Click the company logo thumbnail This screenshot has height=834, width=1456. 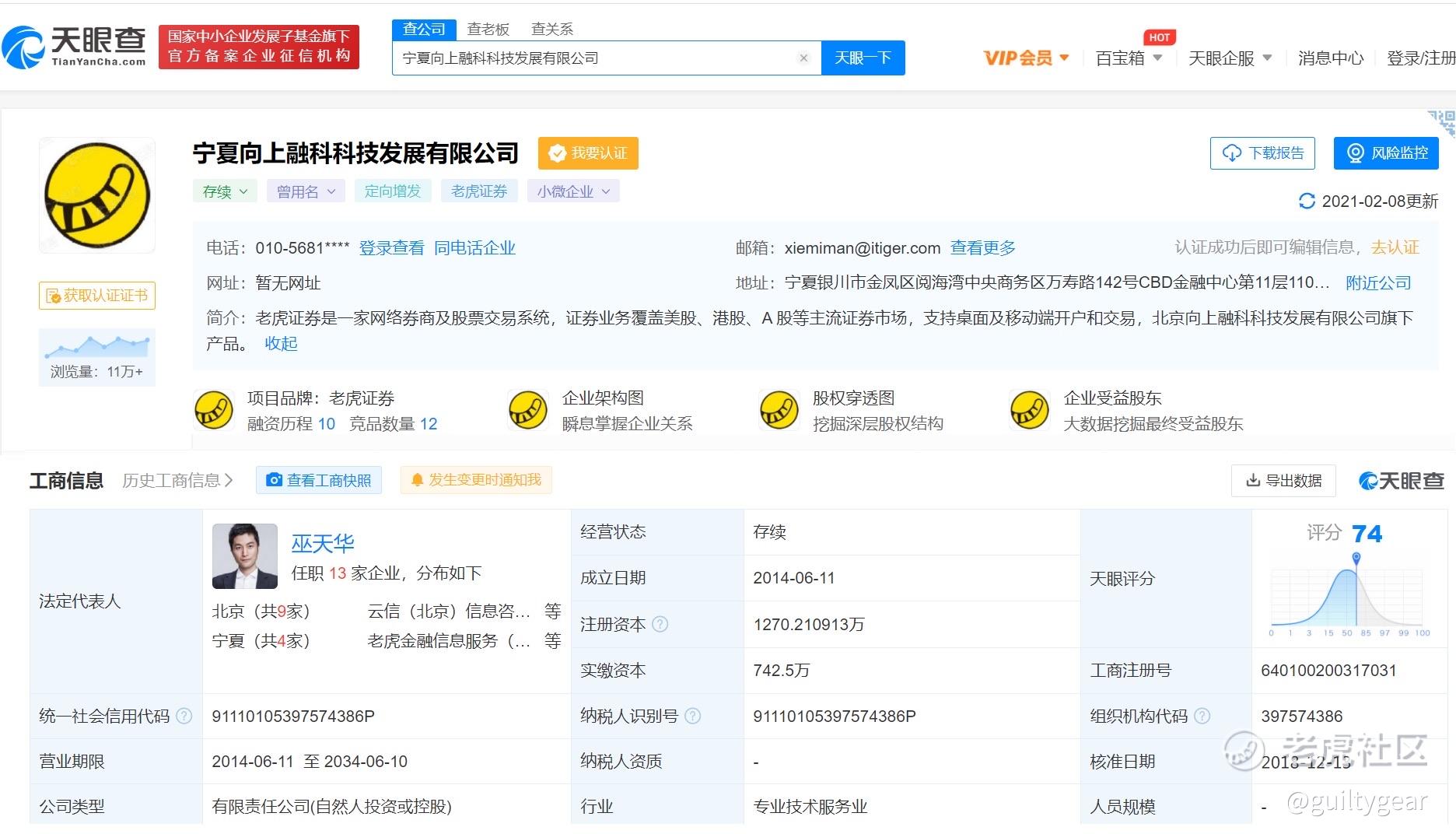click(97, 195)
